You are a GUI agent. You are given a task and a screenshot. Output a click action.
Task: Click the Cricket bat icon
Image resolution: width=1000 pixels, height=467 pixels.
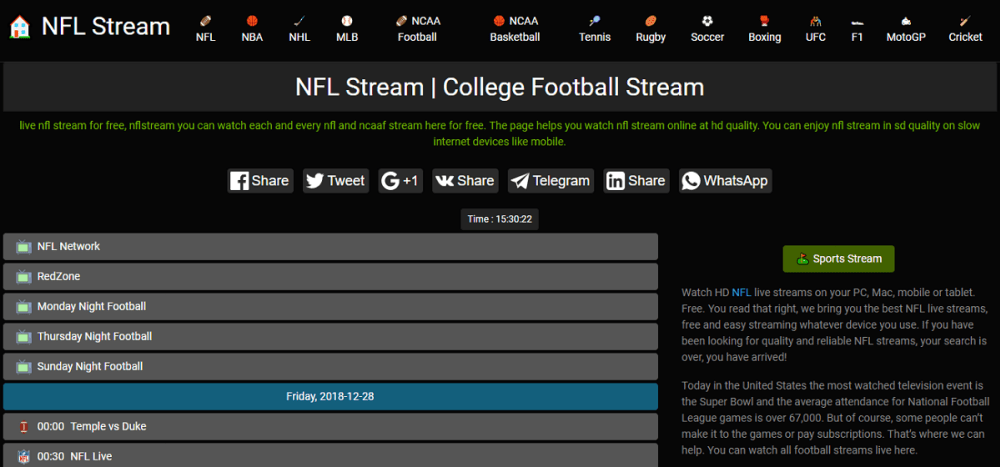pyautogui.click(x=965, y=20)
